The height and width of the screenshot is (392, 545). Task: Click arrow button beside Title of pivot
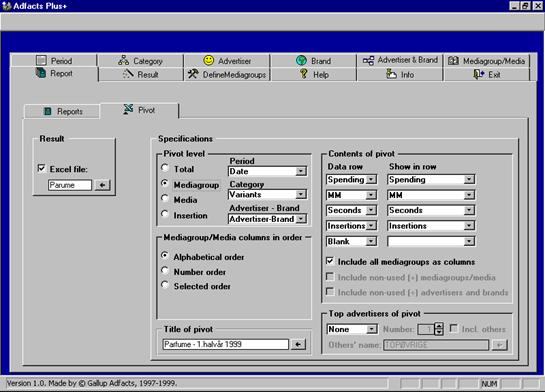pos(298,344)
